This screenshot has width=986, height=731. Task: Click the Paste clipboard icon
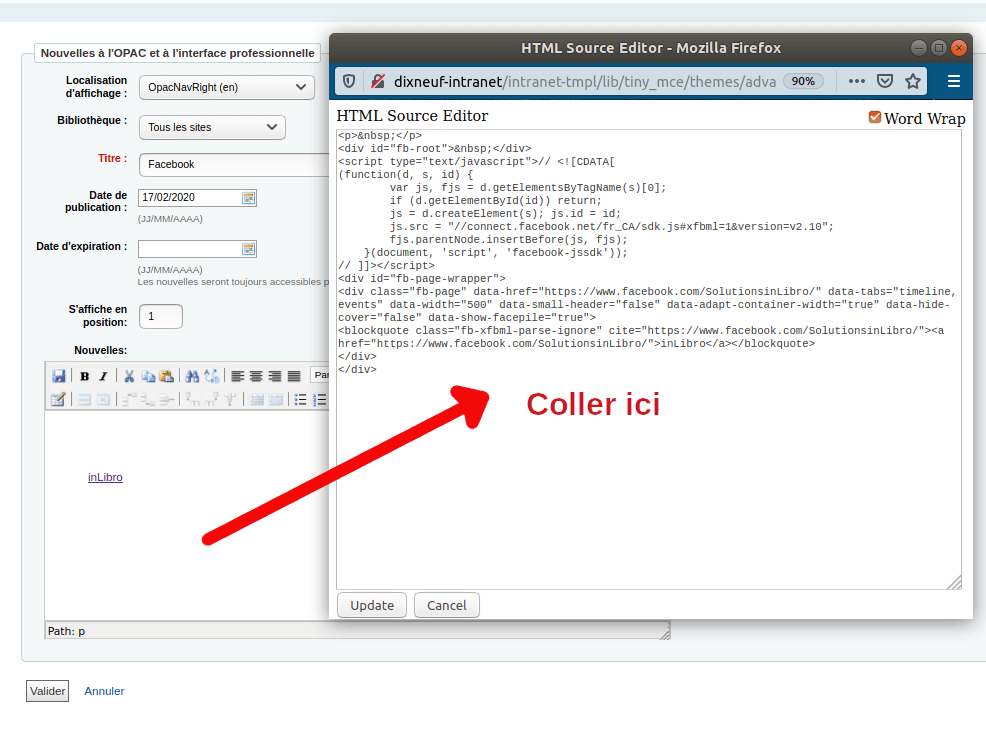click(x=167, y=376)
